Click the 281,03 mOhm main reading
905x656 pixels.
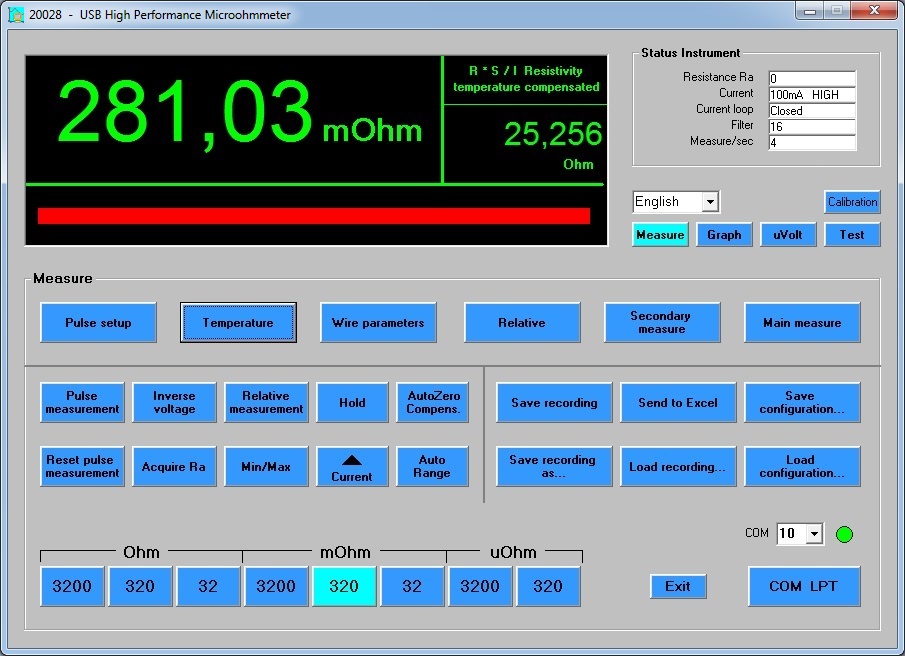(x=240, y=113)
